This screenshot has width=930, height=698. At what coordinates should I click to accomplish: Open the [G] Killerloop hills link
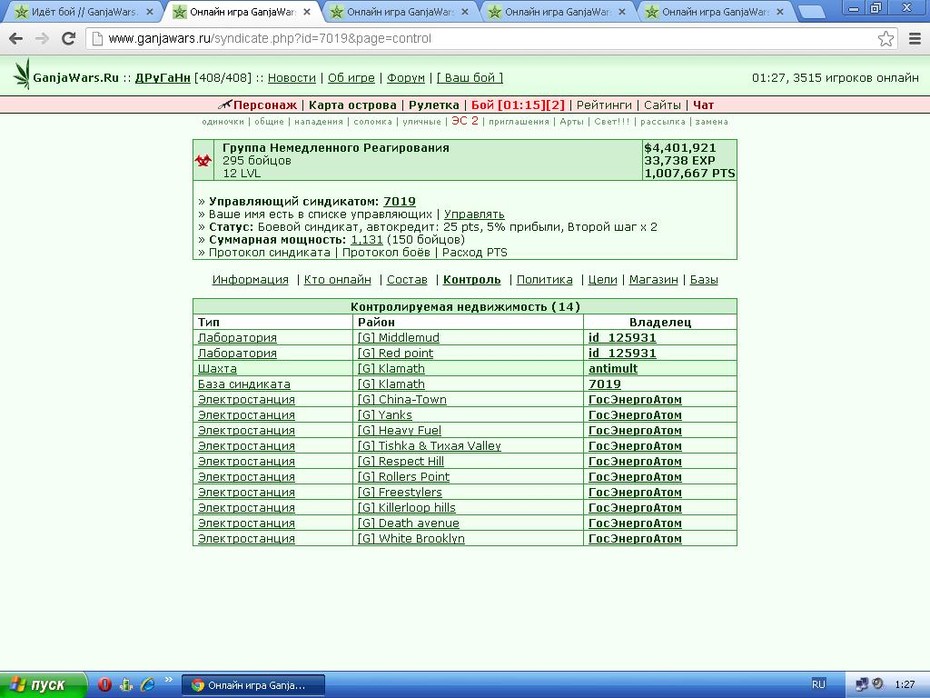[x=406, y=507]
